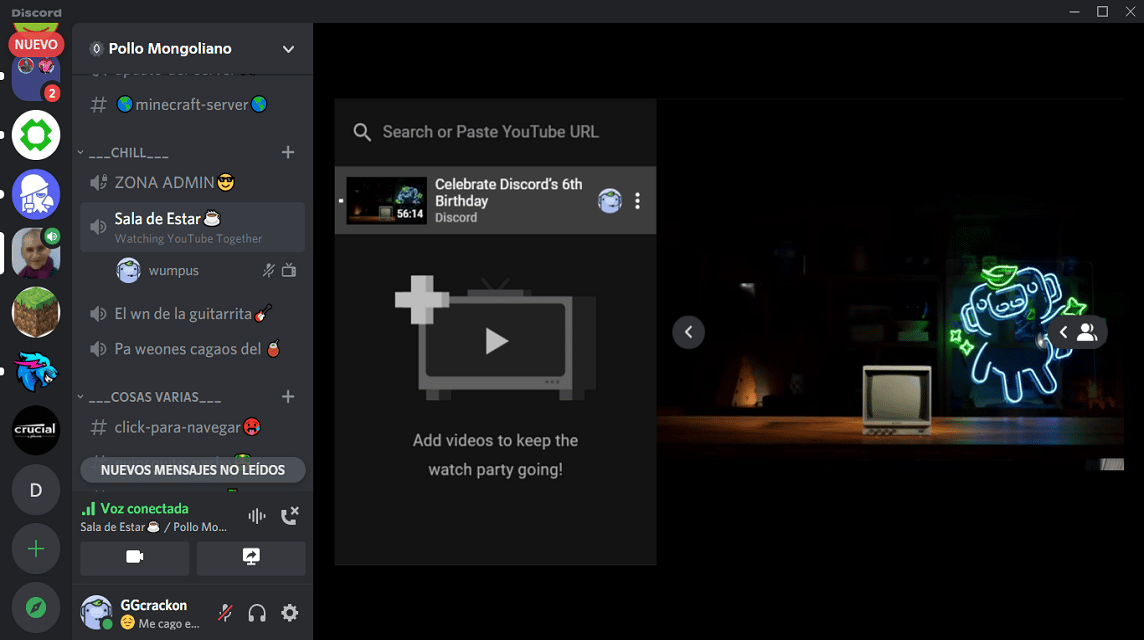Click wumpus user in voice channel

pos(173,270)
